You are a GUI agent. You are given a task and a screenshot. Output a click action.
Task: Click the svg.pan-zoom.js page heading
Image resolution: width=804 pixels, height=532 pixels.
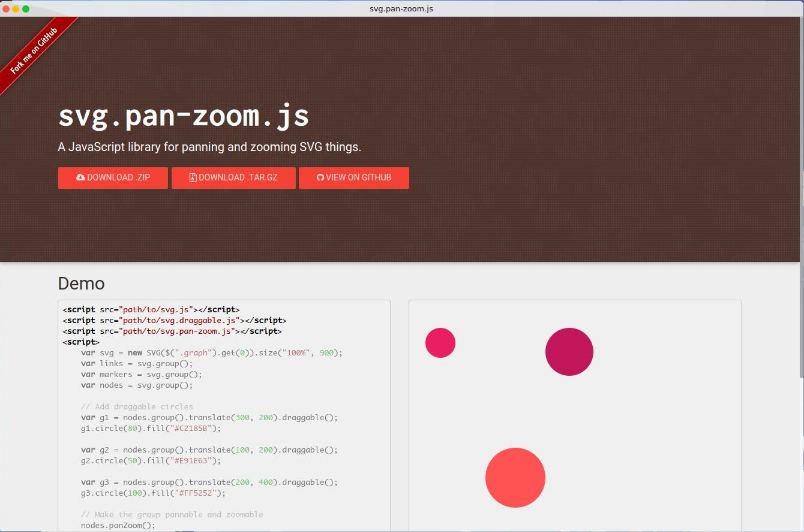click(x=184, y=116)
